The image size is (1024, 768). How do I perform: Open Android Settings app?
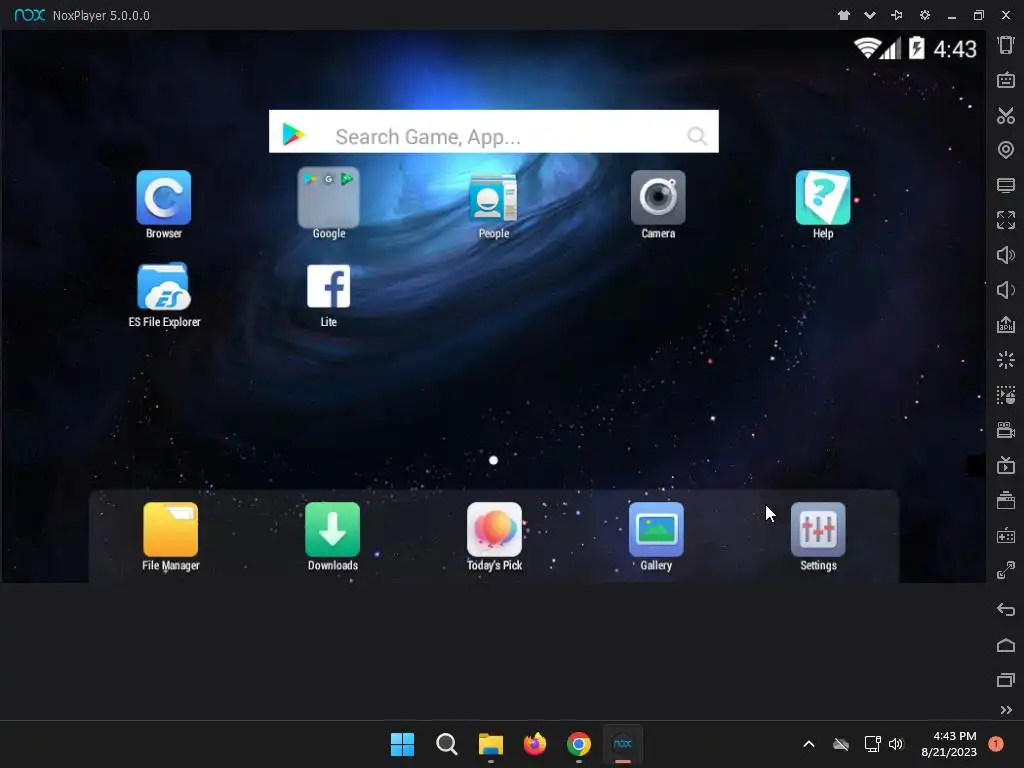(x=818, y=530)
